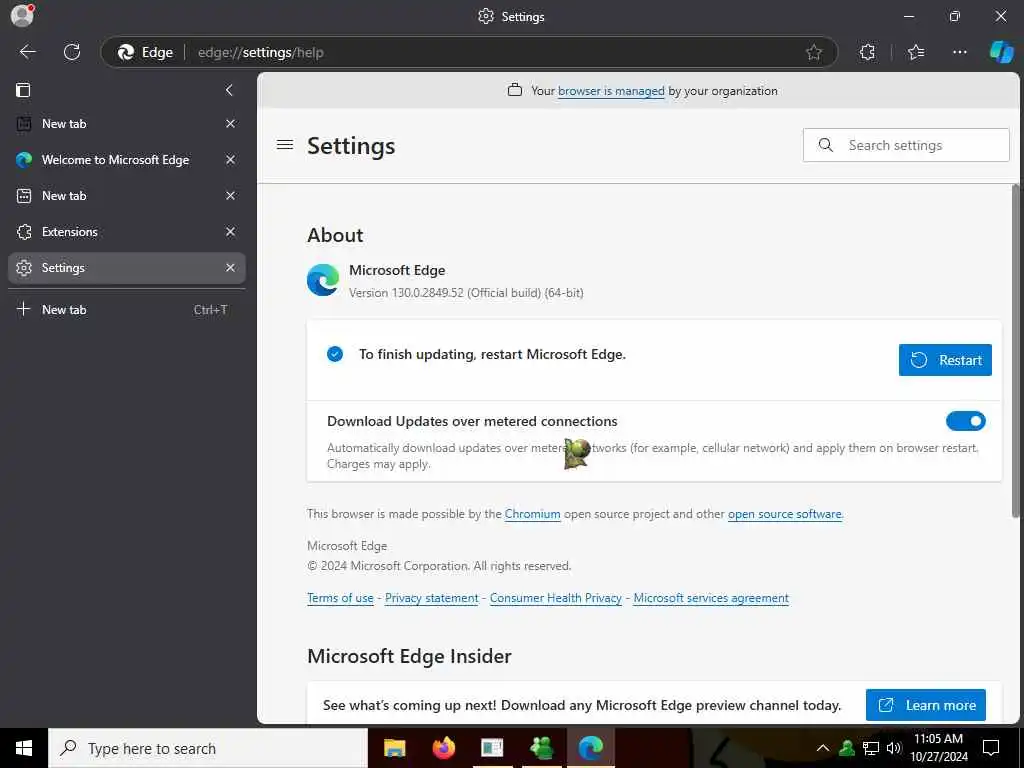Image resolution: width=1024 pixels, height=768 pixels.
Task: Click the version number text
Action: [x=466, y=293]
